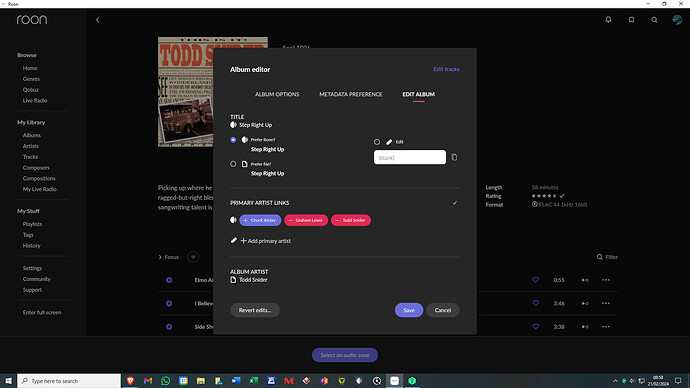This screenshot has height=388, width=690.
Task: Add the Chuck Ainlay artist link
Action: click(260, 220)
